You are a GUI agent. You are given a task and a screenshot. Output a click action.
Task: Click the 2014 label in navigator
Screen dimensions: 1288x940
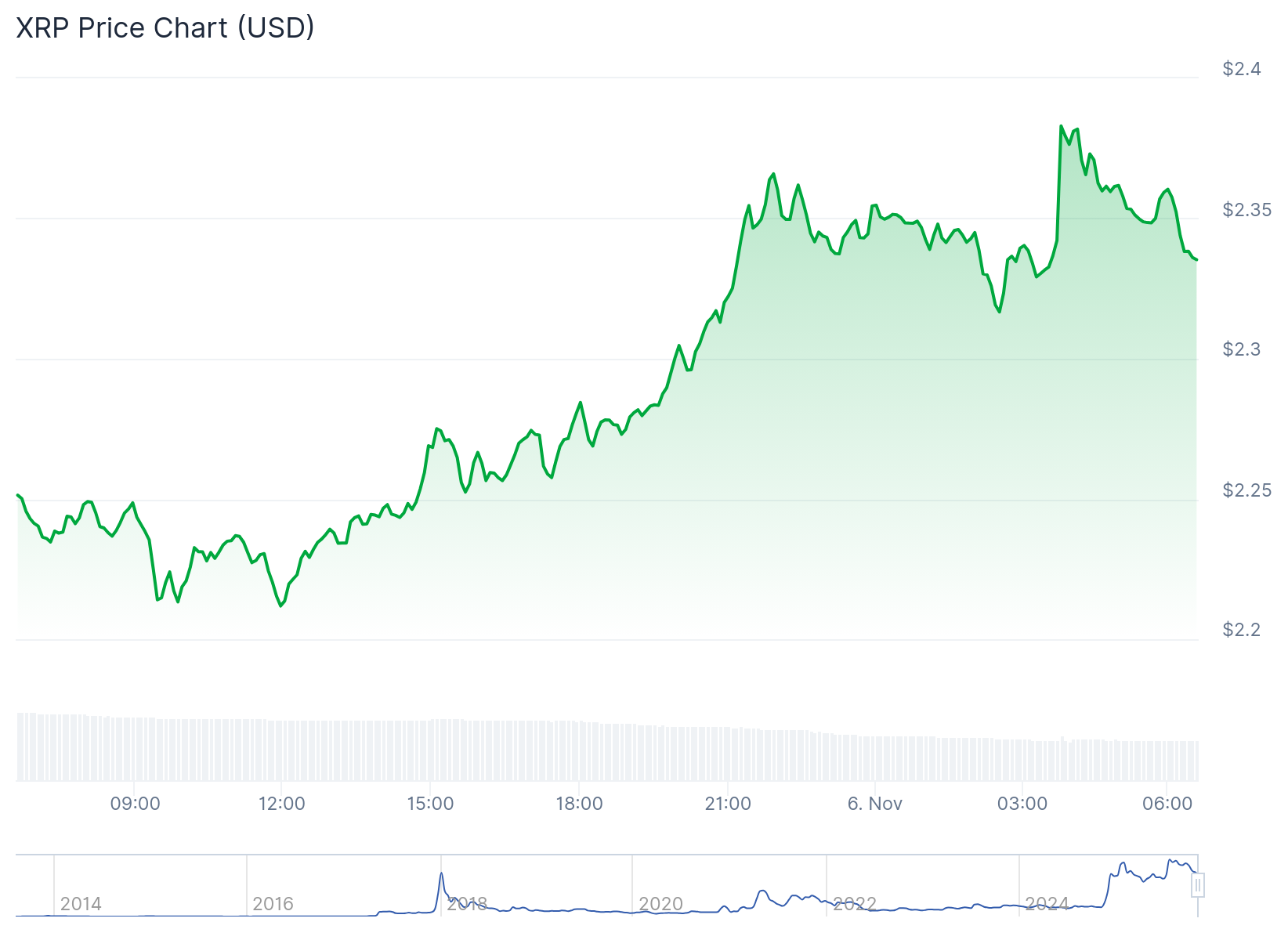81,904
